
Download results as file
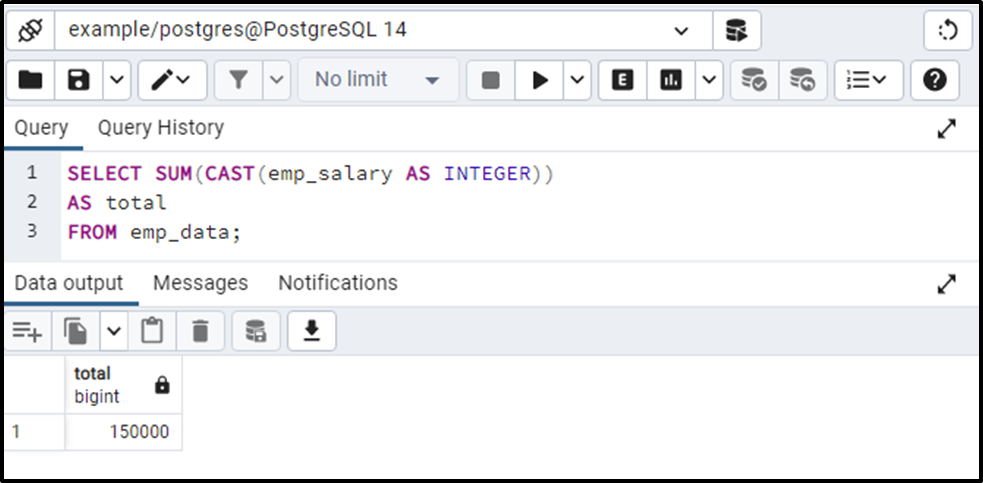[x=312, y=331]
